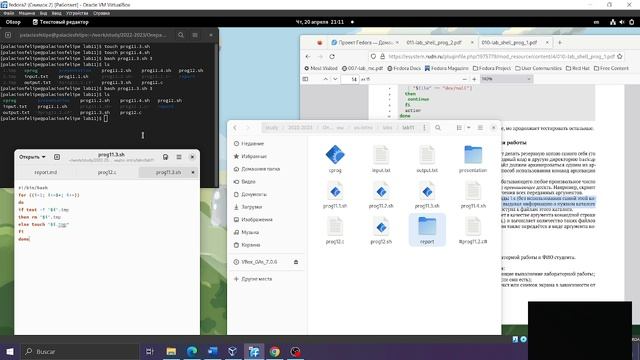Go to previous page in PDF viewer
The image size is (640, 360).
[x=326, y=79]
